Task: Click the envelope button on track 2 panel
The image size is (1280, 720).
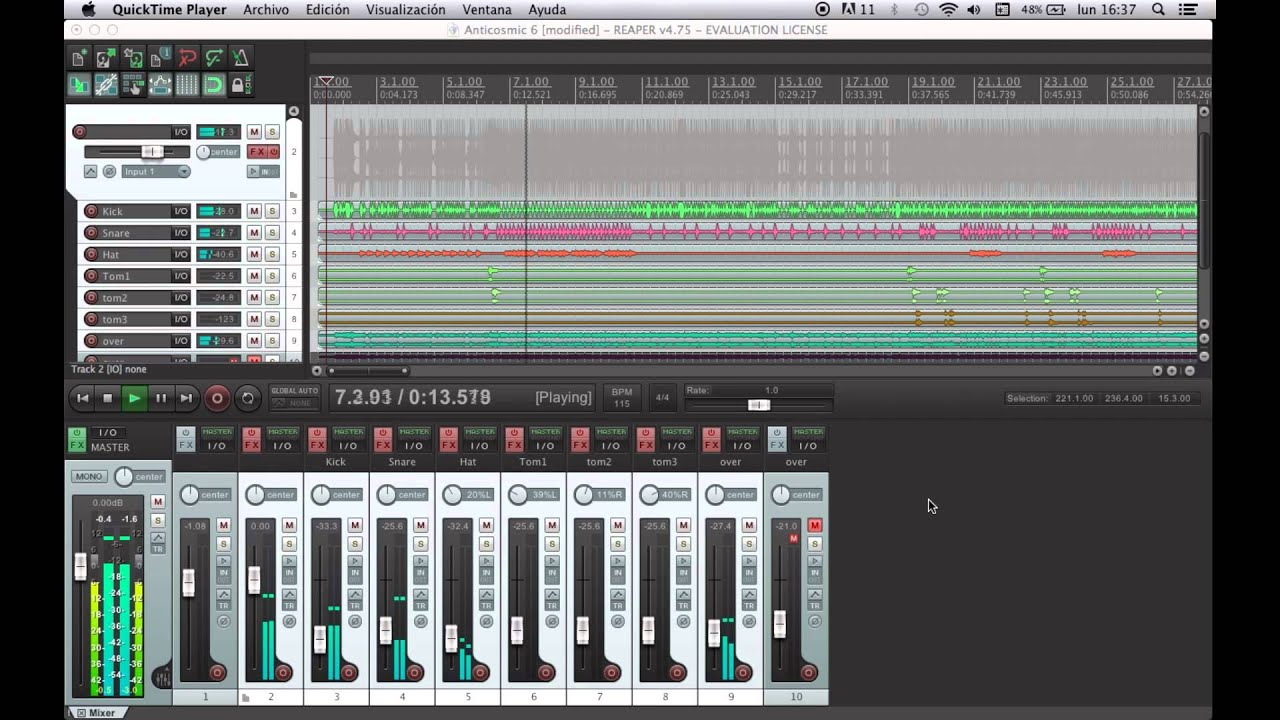Action: pyautogui.click(x=90, y=172)
